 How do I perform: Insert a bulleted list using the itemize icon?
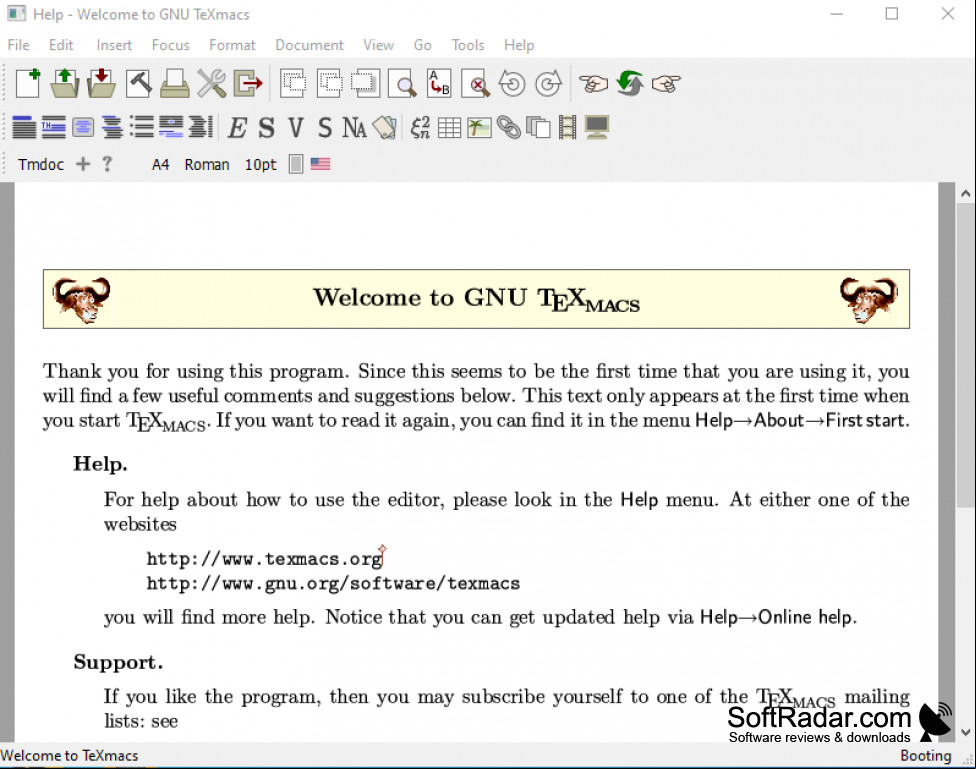142,127
